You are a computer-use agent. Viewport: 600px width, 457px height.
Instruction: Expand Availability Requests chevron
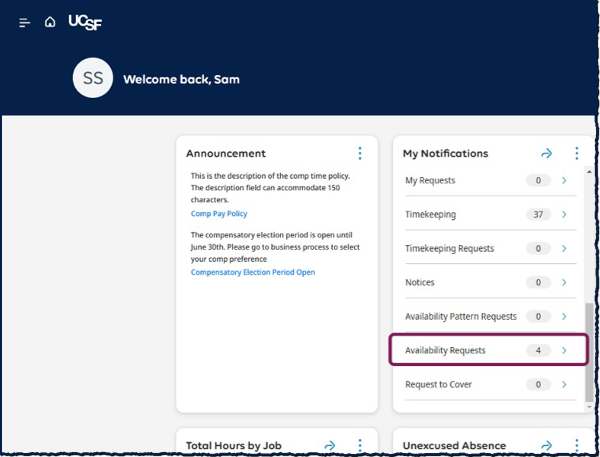tap(564, 350)
